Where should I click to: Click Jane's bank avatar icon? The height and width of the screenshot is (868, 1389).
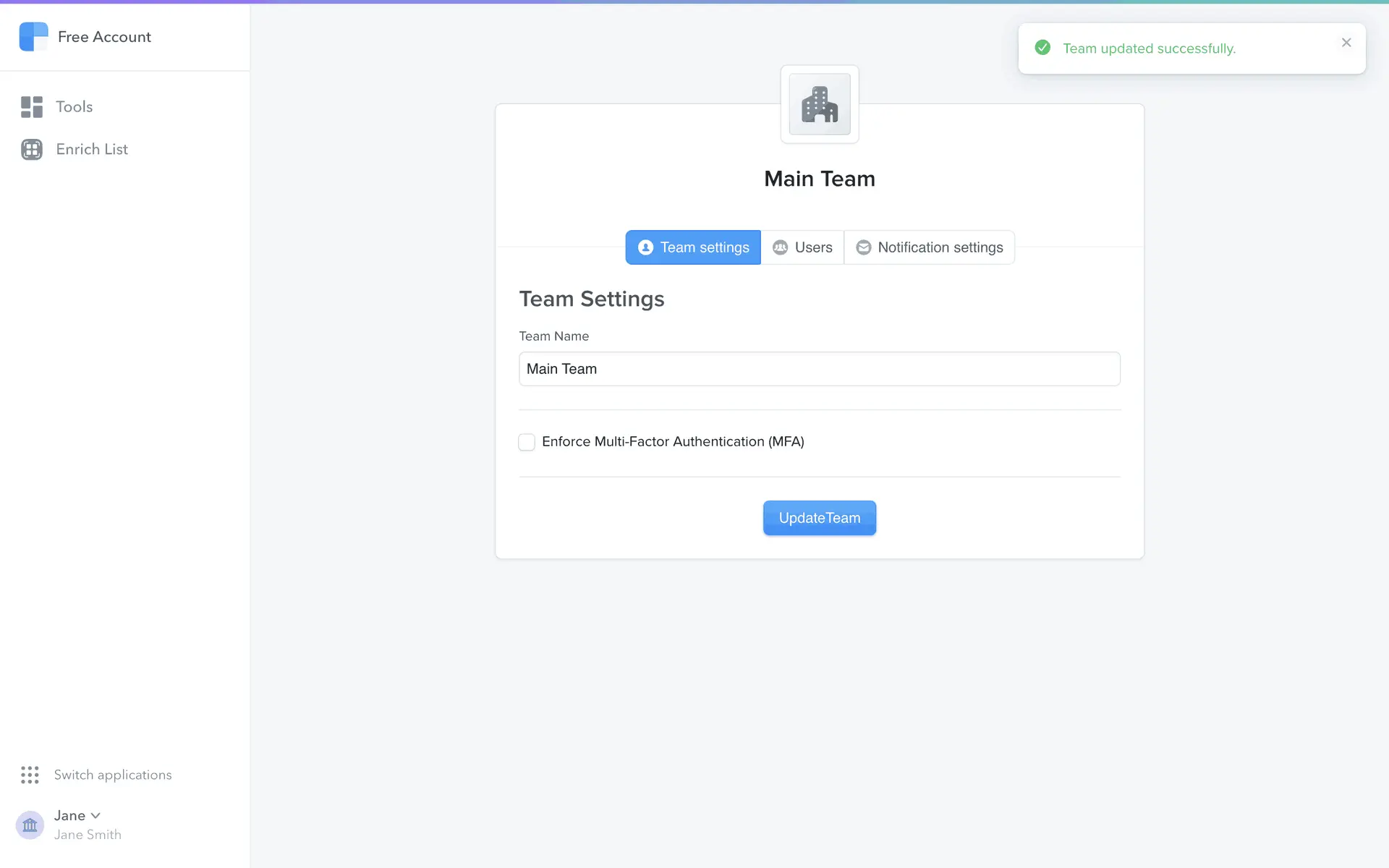pos(30,825)
